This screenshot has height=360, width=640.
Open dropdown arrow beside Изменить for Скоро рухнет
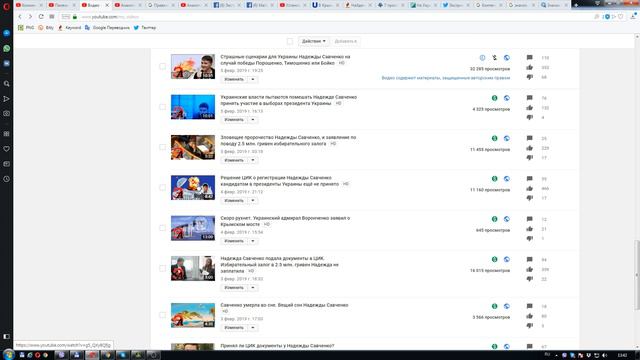click(x=253, y=241)
